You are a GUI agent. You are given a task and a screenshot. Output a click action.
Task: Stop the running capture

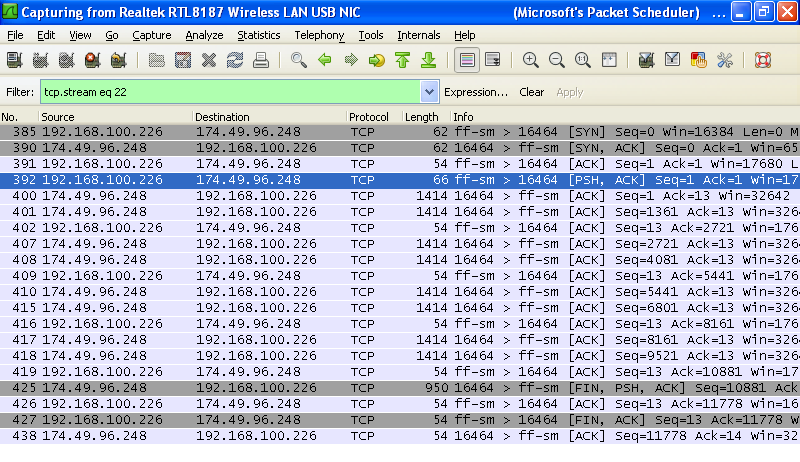click(92, 60)
